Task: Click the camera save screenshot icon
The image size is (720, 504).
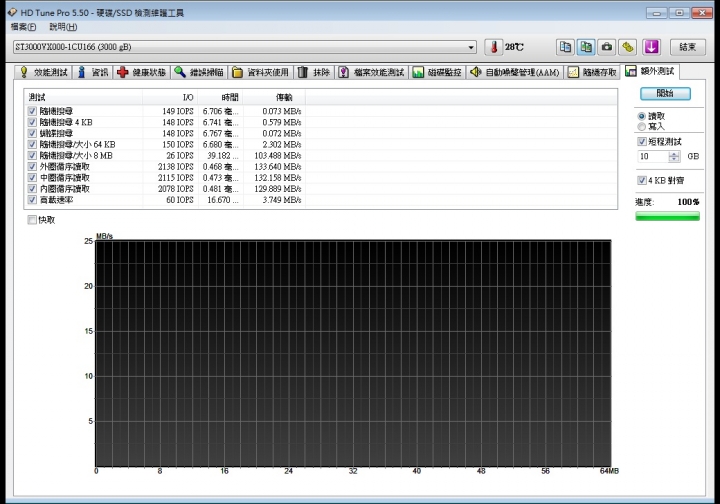Action: point(607,47)
